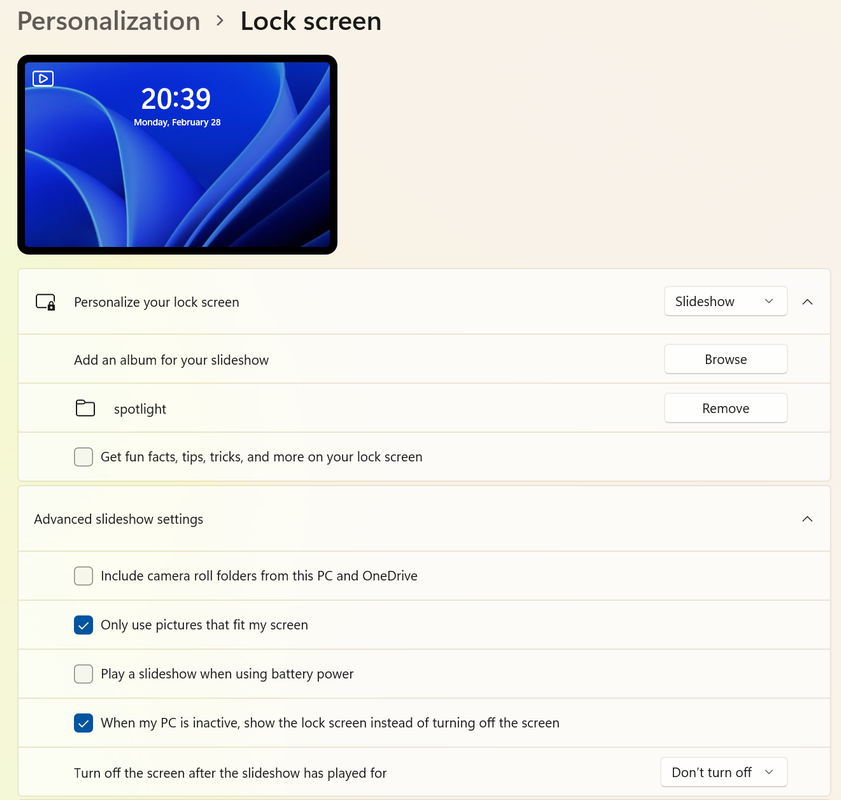Remove the spotlight album
Image resolution: width=841 pixels, height=800 pixels.
click(x=725, y=409)
